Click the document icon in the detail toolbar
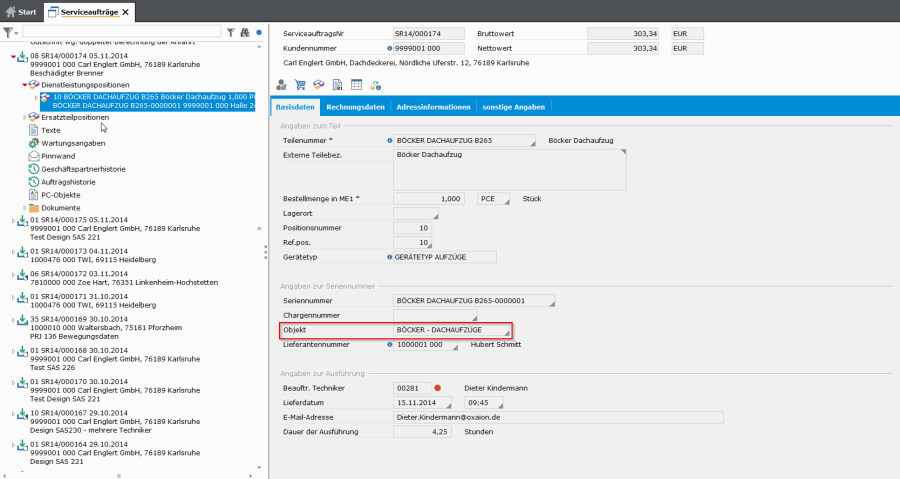This screenshot has height=479, width=900. pyautogui.click(x=338, y=85)
